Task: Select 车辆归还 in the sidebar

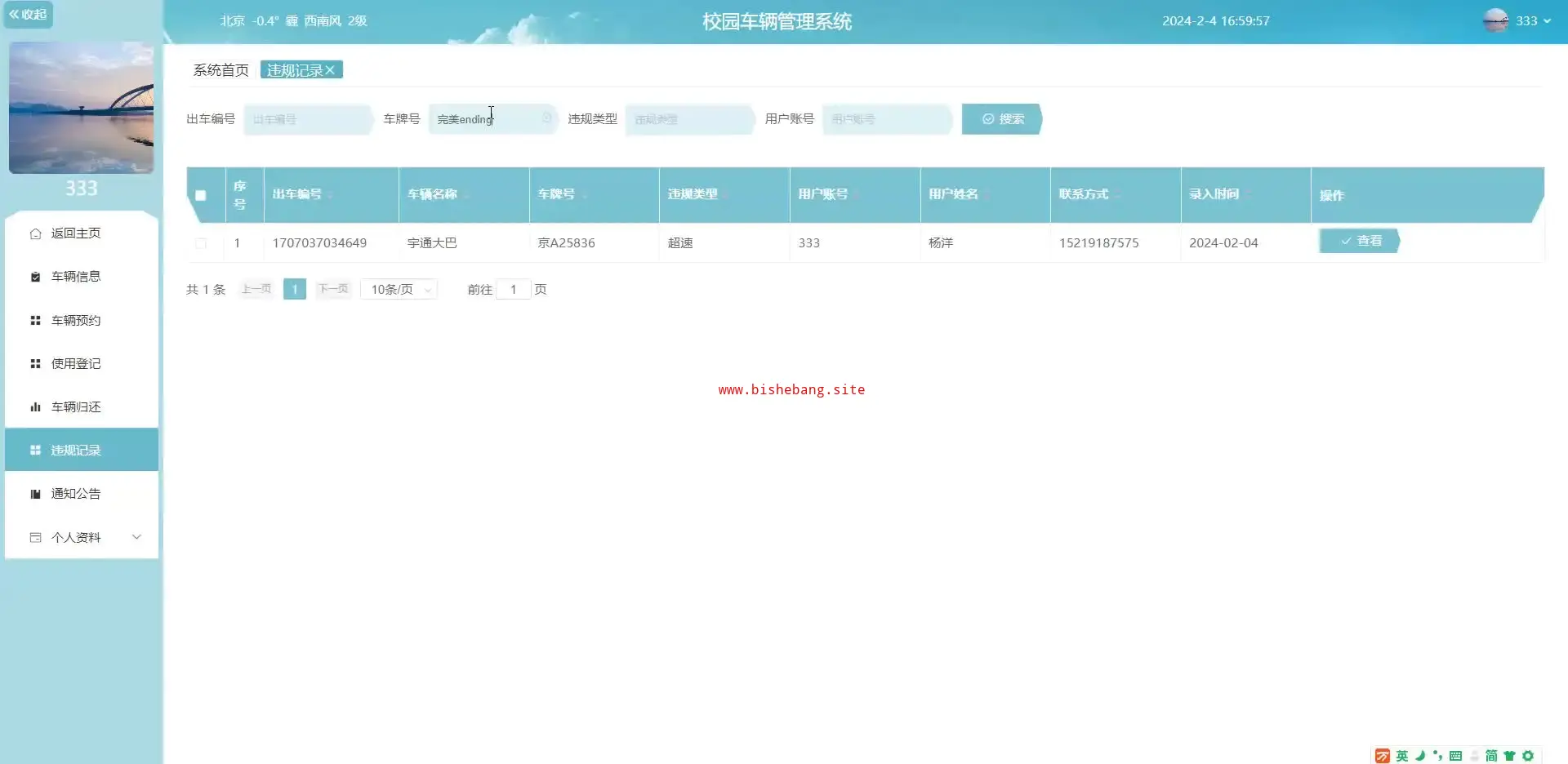Action: point(82,407)
